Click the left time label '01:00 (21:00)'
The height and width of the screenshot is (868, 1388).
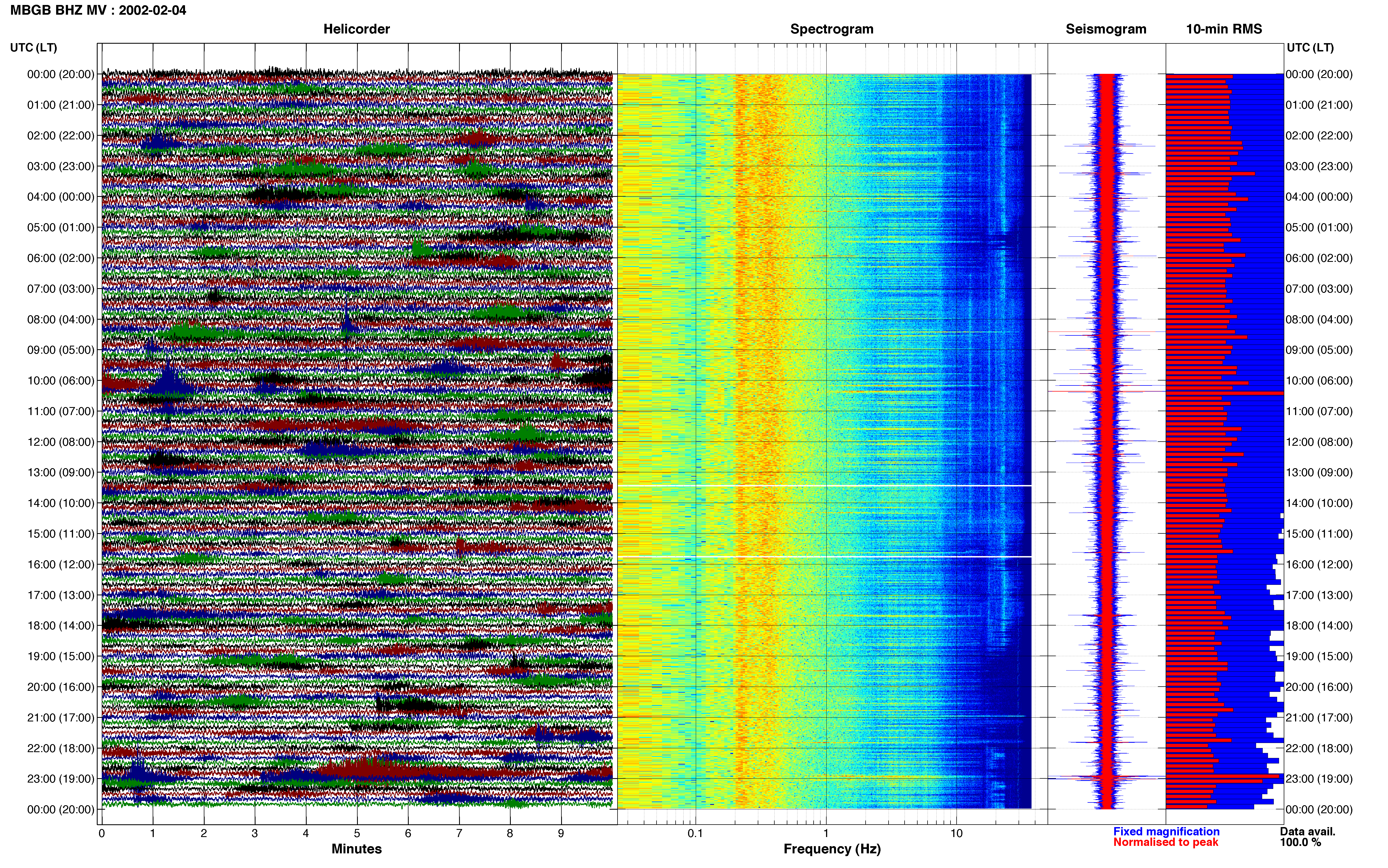[61, 105]
